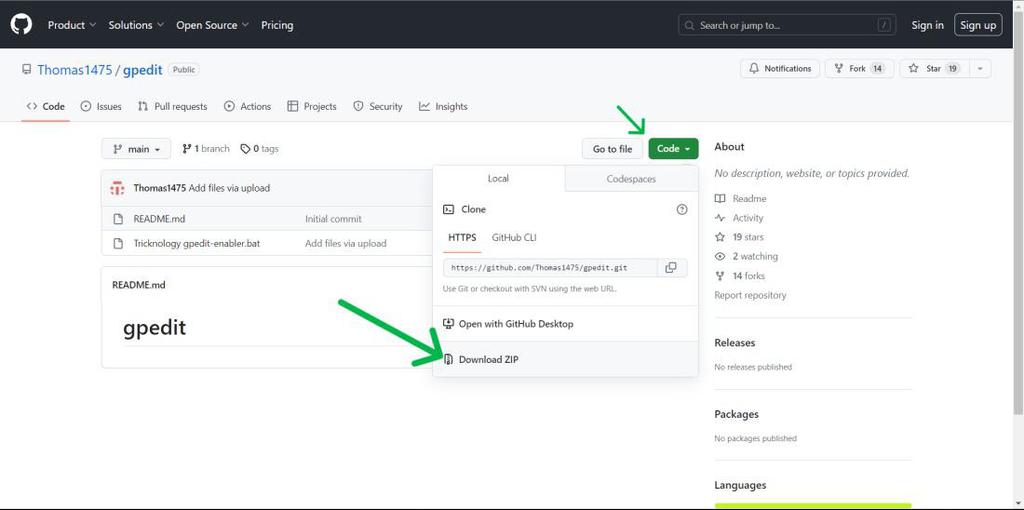Open the Report repository link
This screenshot has width=1024, height=510.
pos(750,295)
